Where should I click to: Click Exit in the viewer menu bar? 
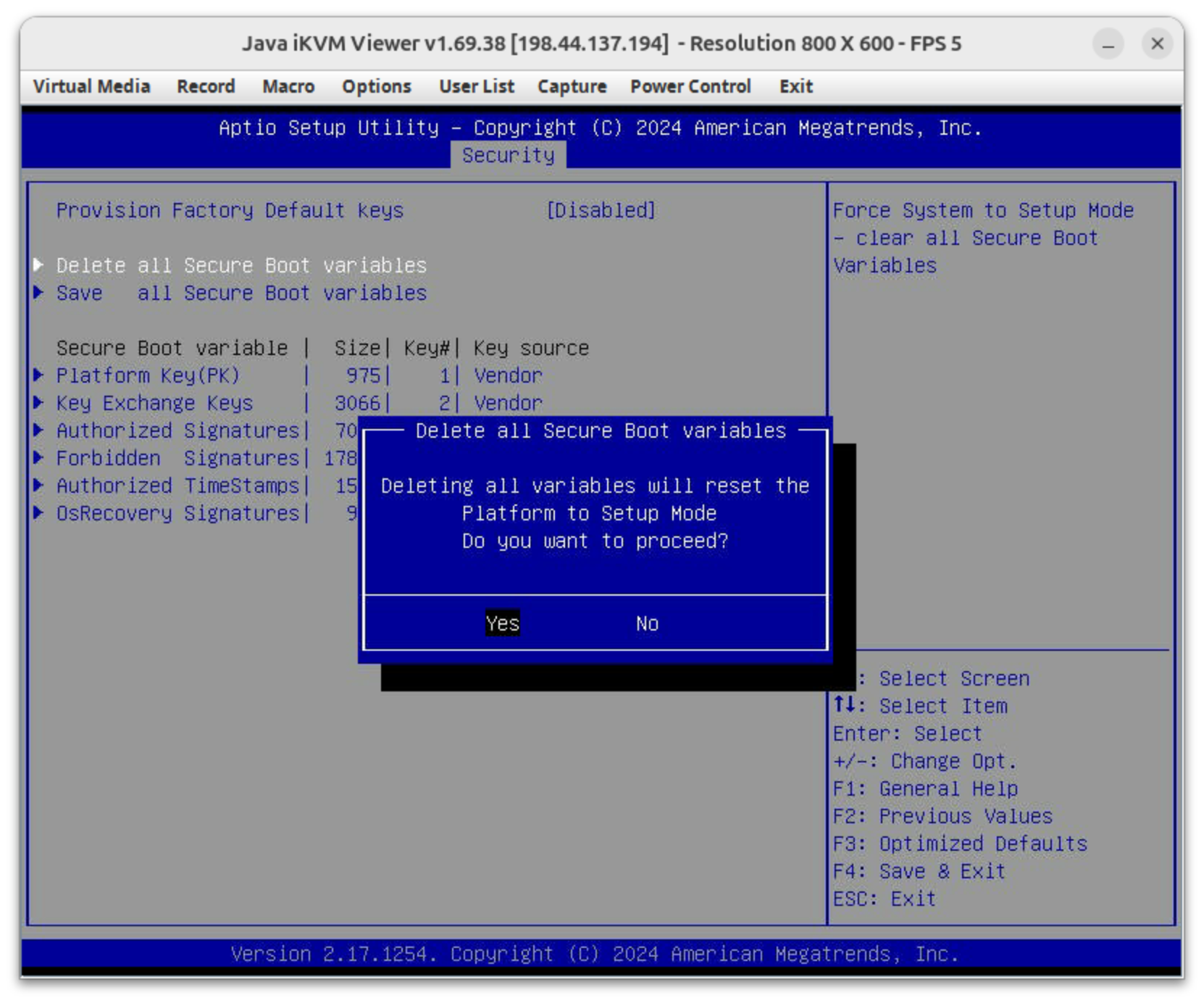click(x=795, y=86)
